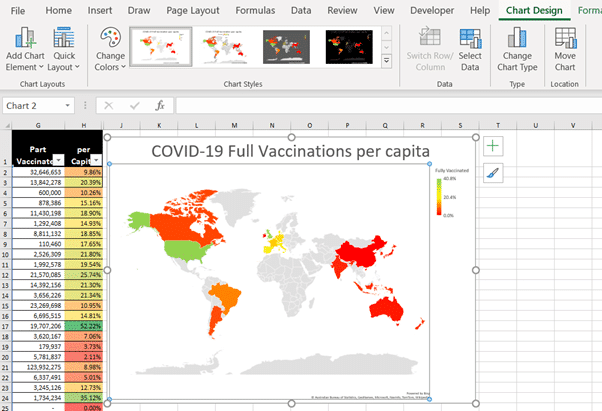This screenshot has width=602, height=411.
Task: Click cell showing 9.86%
Action: tap(84, 172)
